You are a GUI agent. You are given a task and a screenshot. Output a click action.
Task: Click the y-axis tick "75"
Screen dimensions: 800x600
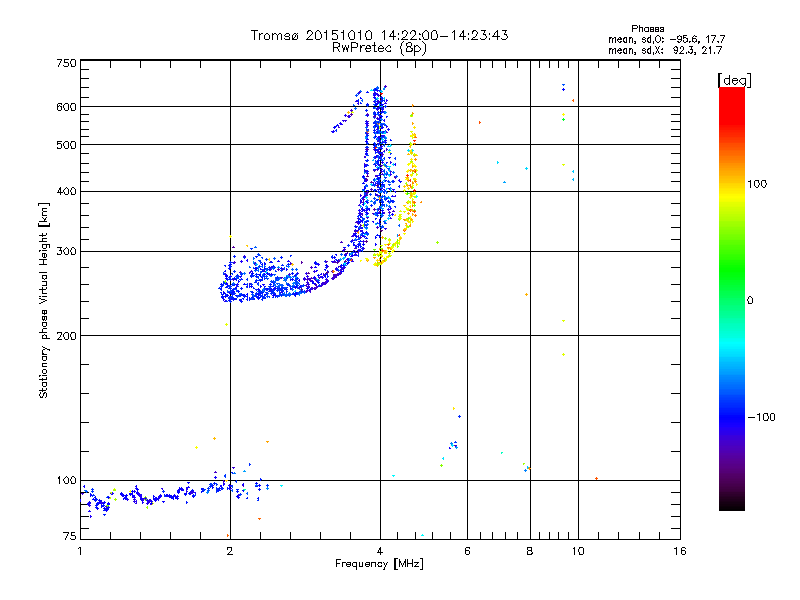click(x=70, y=536)
